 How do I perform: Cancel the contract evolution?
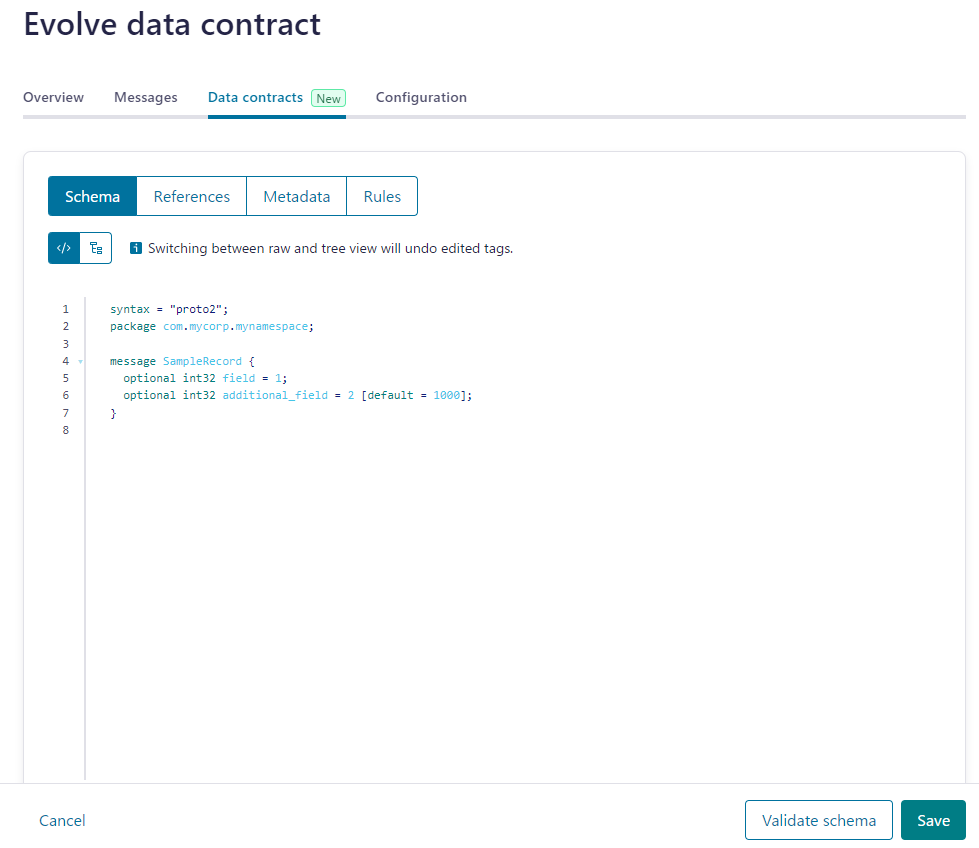(x=62, y=820)
